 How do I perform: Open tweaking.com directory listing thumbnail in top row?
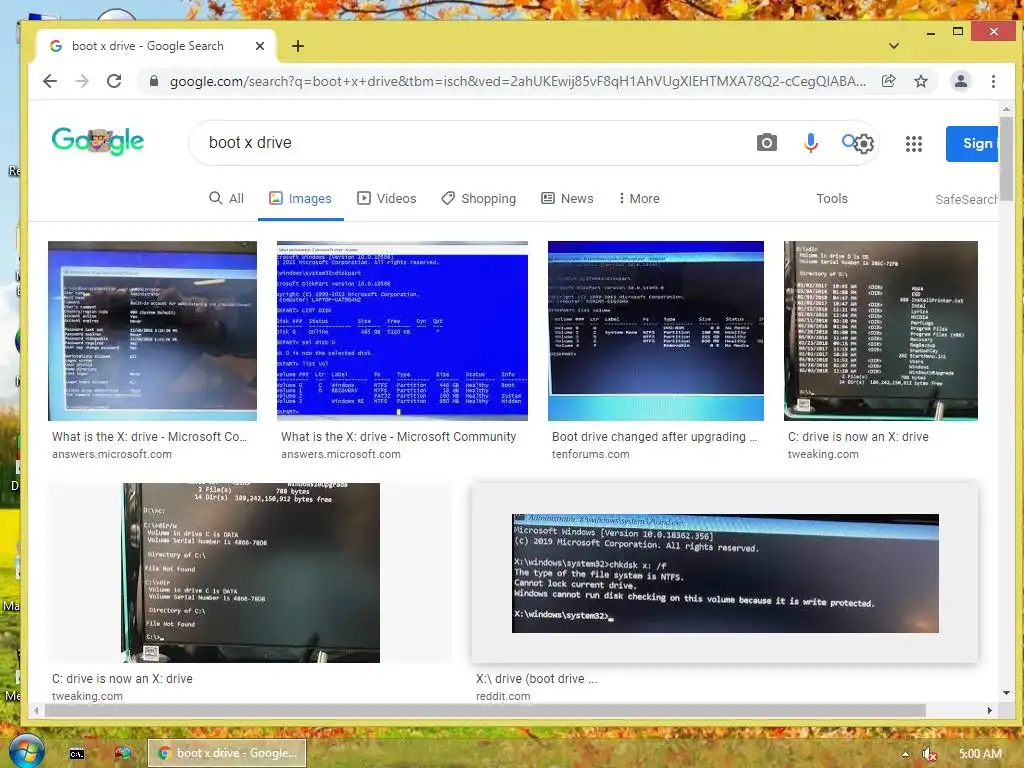tap(880, 330)
